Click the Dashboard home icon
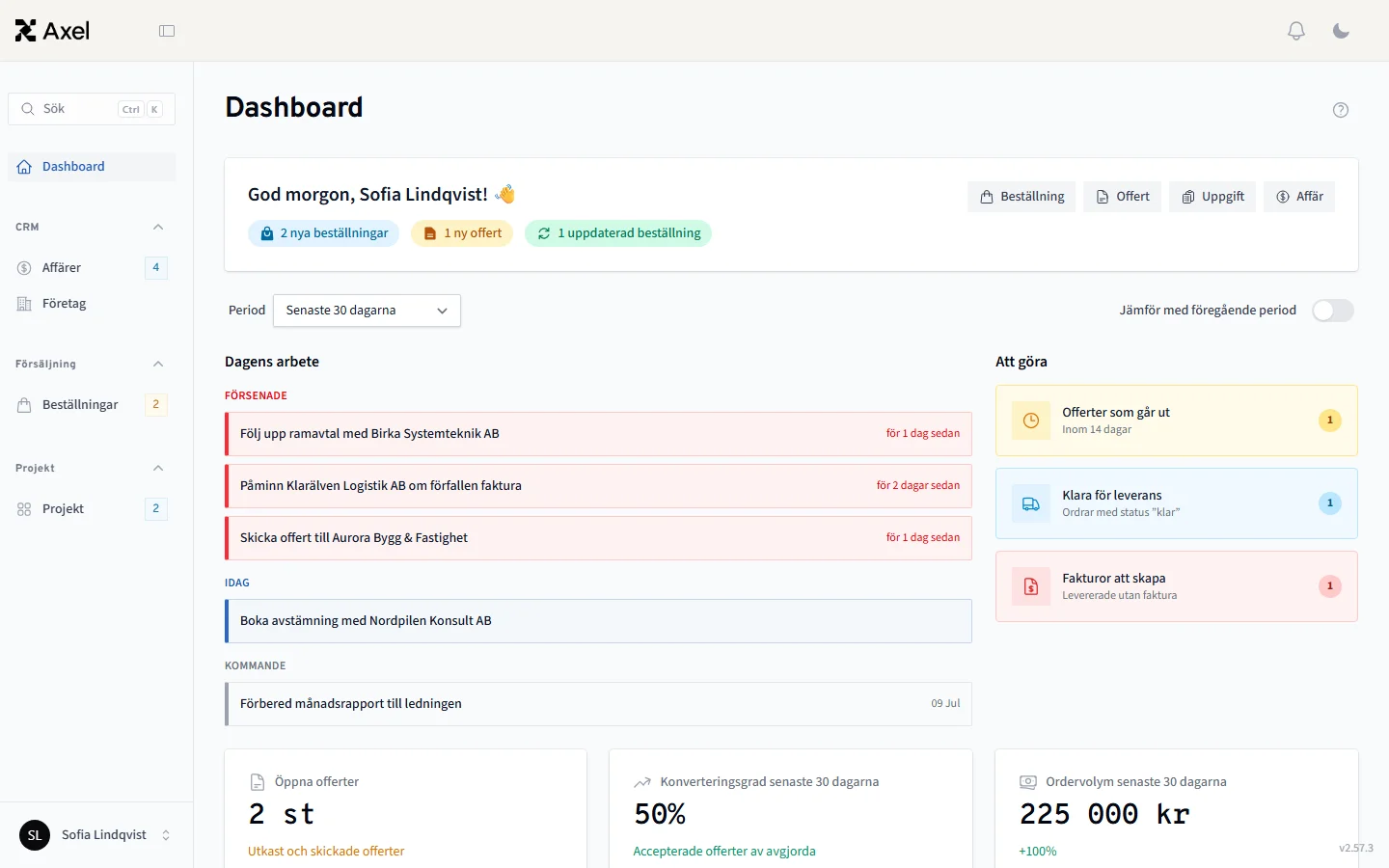The image size is (1389, 868). pos(25,167)
